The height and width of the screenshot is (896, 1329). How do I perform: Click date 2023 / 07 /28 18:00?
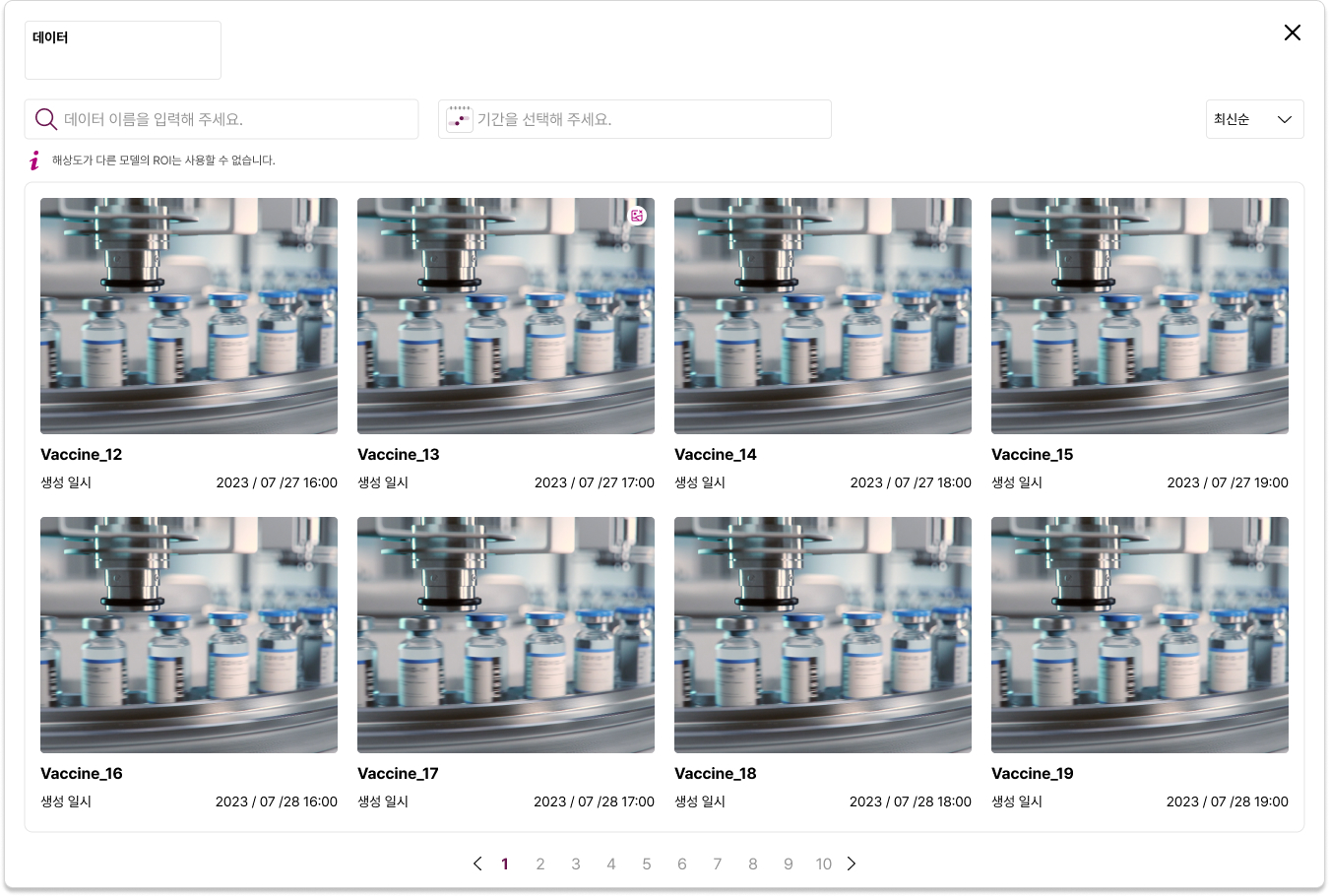[x=911, y=801]
